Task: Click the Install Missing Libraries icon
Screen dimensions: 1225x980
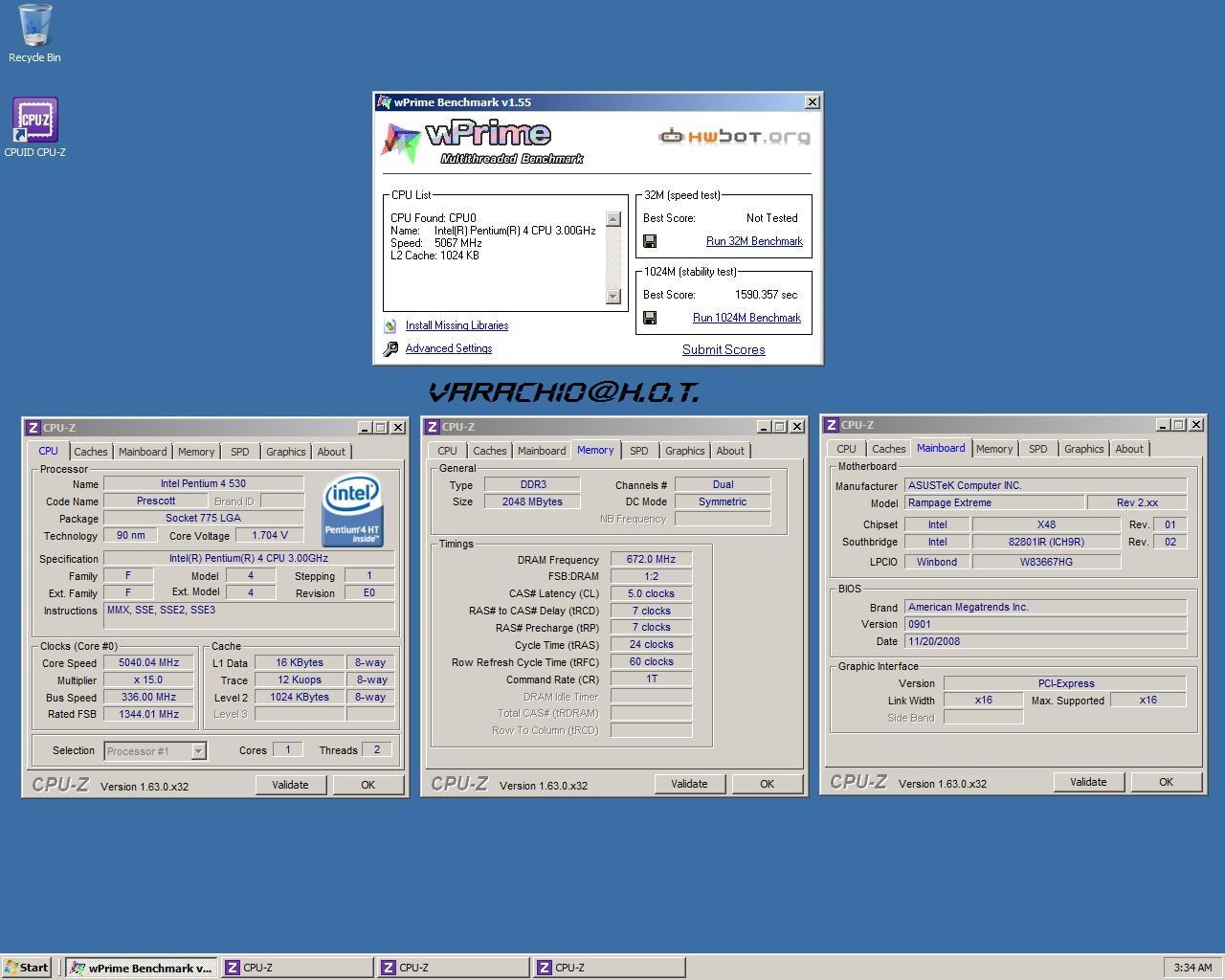Action: (390, 326)
